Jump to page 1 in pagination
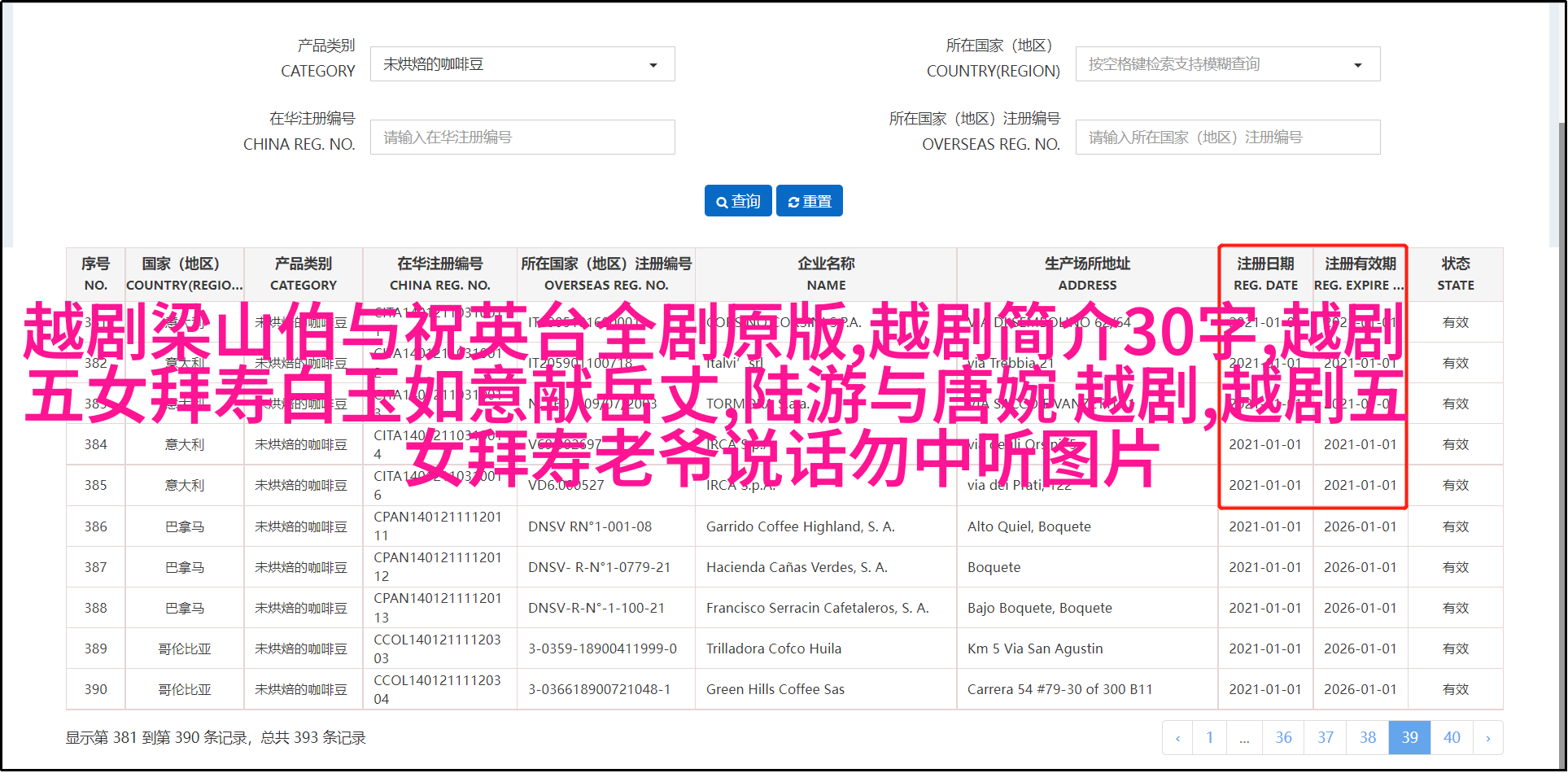The width and height of the screenshot is (1568, 773). click(x=1209, y=738)
